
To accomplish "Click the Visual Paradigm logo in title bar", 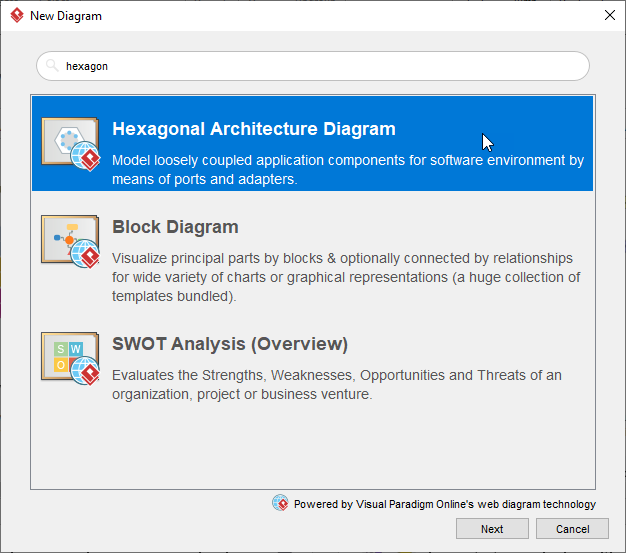I will pos(17,16).
